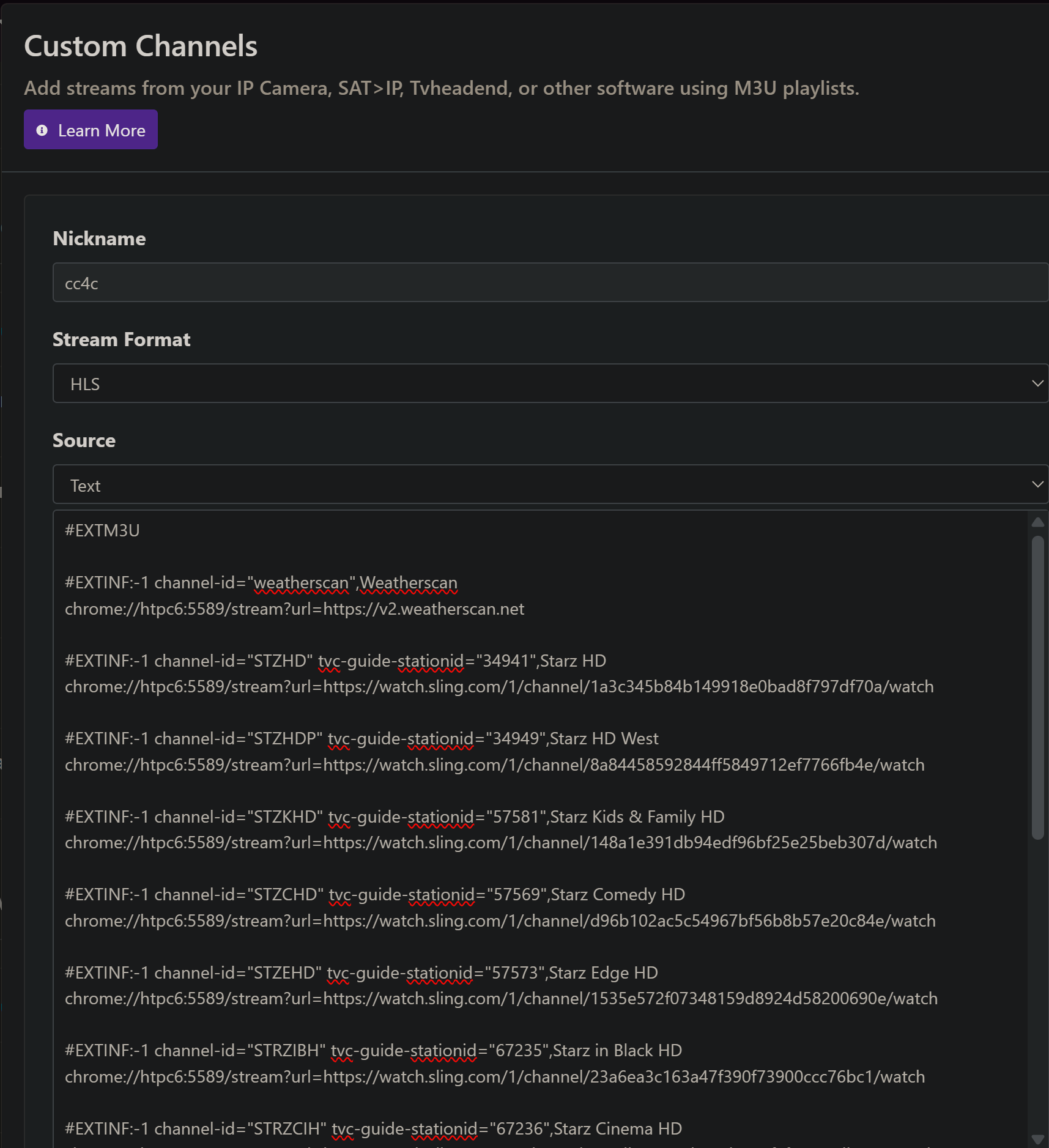
Task: Open the Stream Format dropdown showing HLS
Action: [549, 383]
